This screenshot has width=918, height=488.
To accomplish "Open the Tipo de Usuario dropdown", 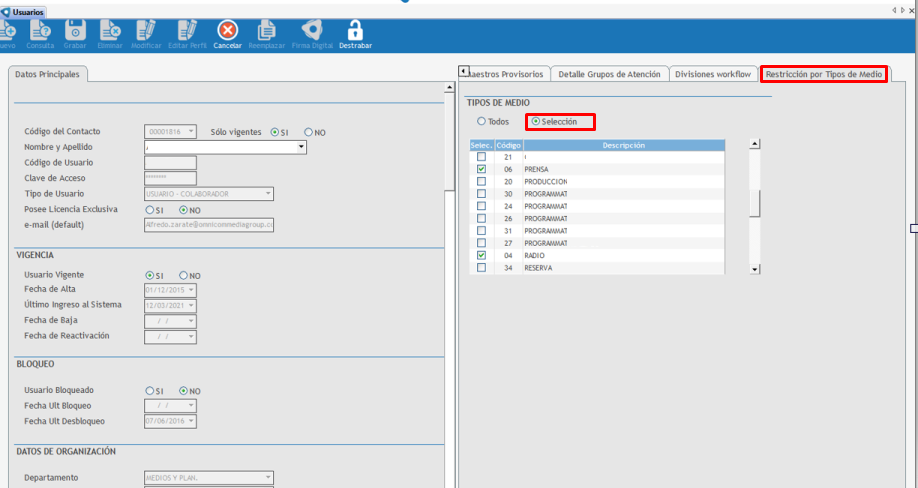I will 268,194.
